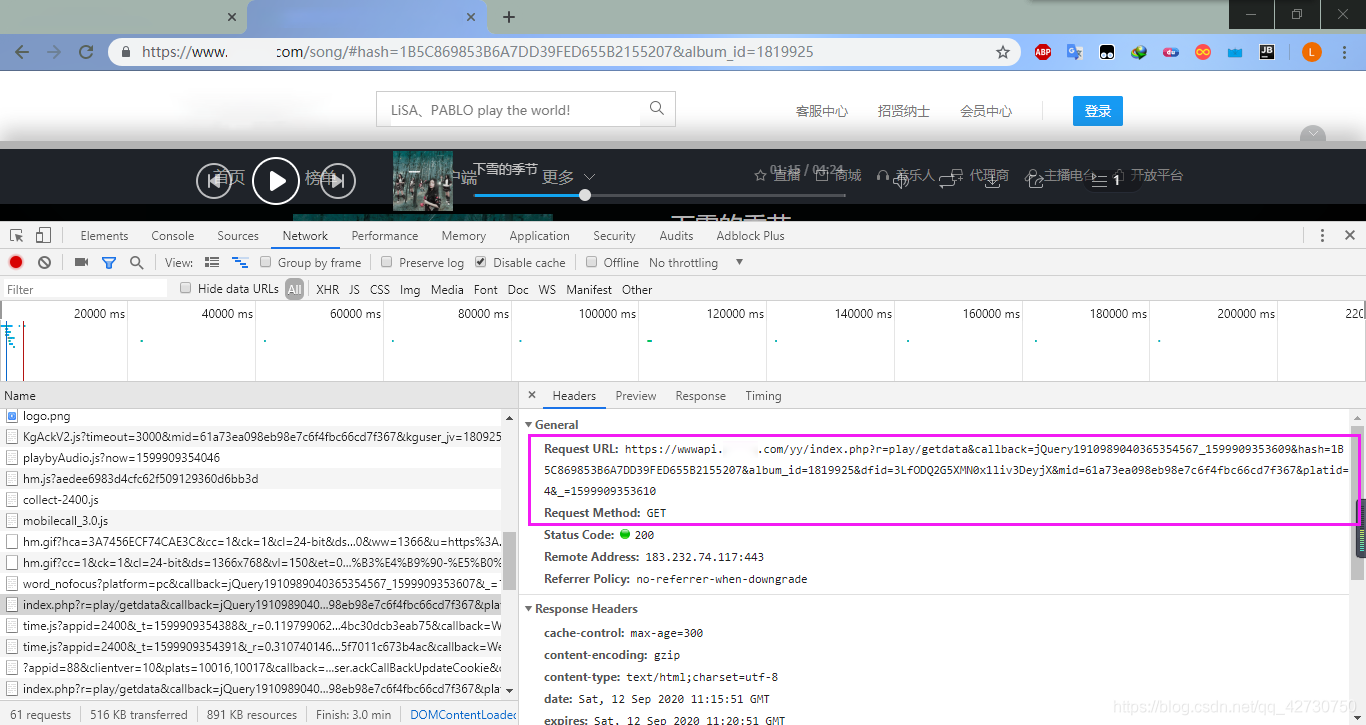This screenshot has height=725, width=1366.
Task: Filter requests by JS type
Action: [x=354, y=289]
